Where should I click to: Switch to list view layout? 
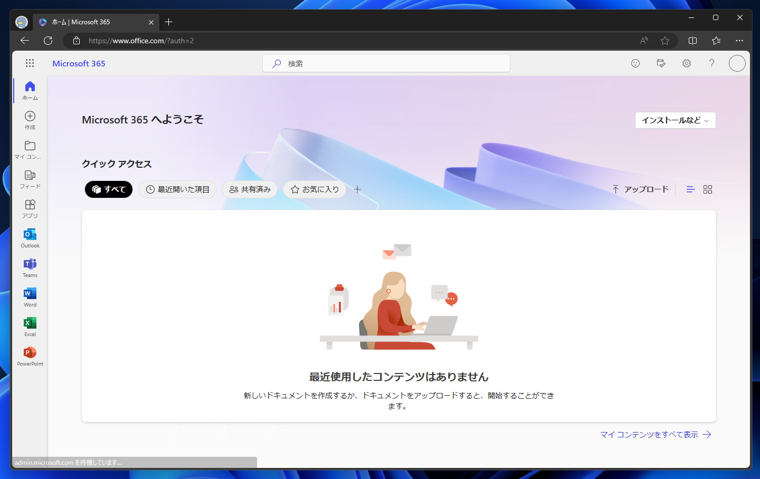click(x=690, y=190)
